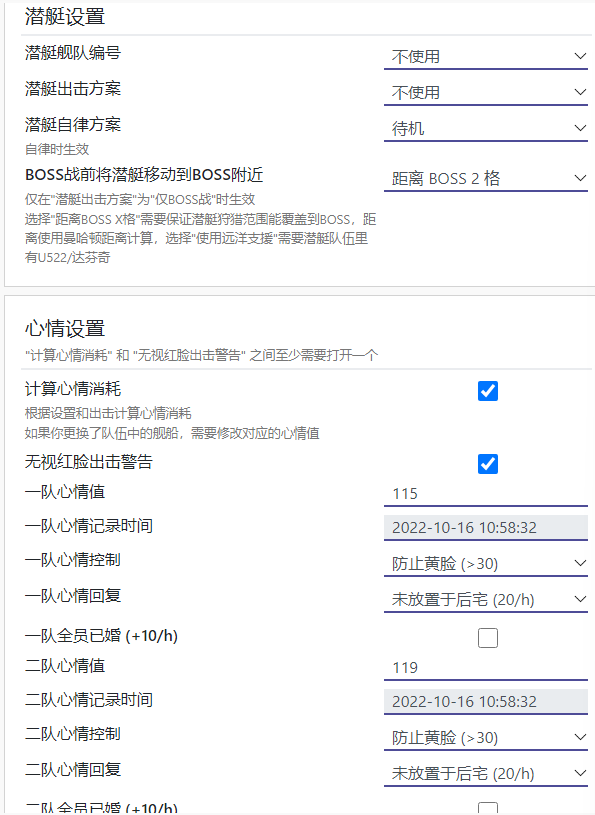Click the note starting with 仅在"潜艇出击方案"

pyautogui.click(x=140, y=200)
